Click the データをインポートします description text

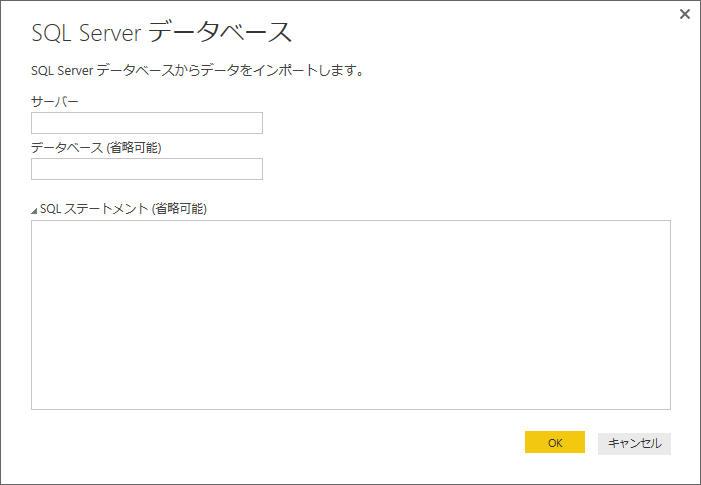point(197,71)
